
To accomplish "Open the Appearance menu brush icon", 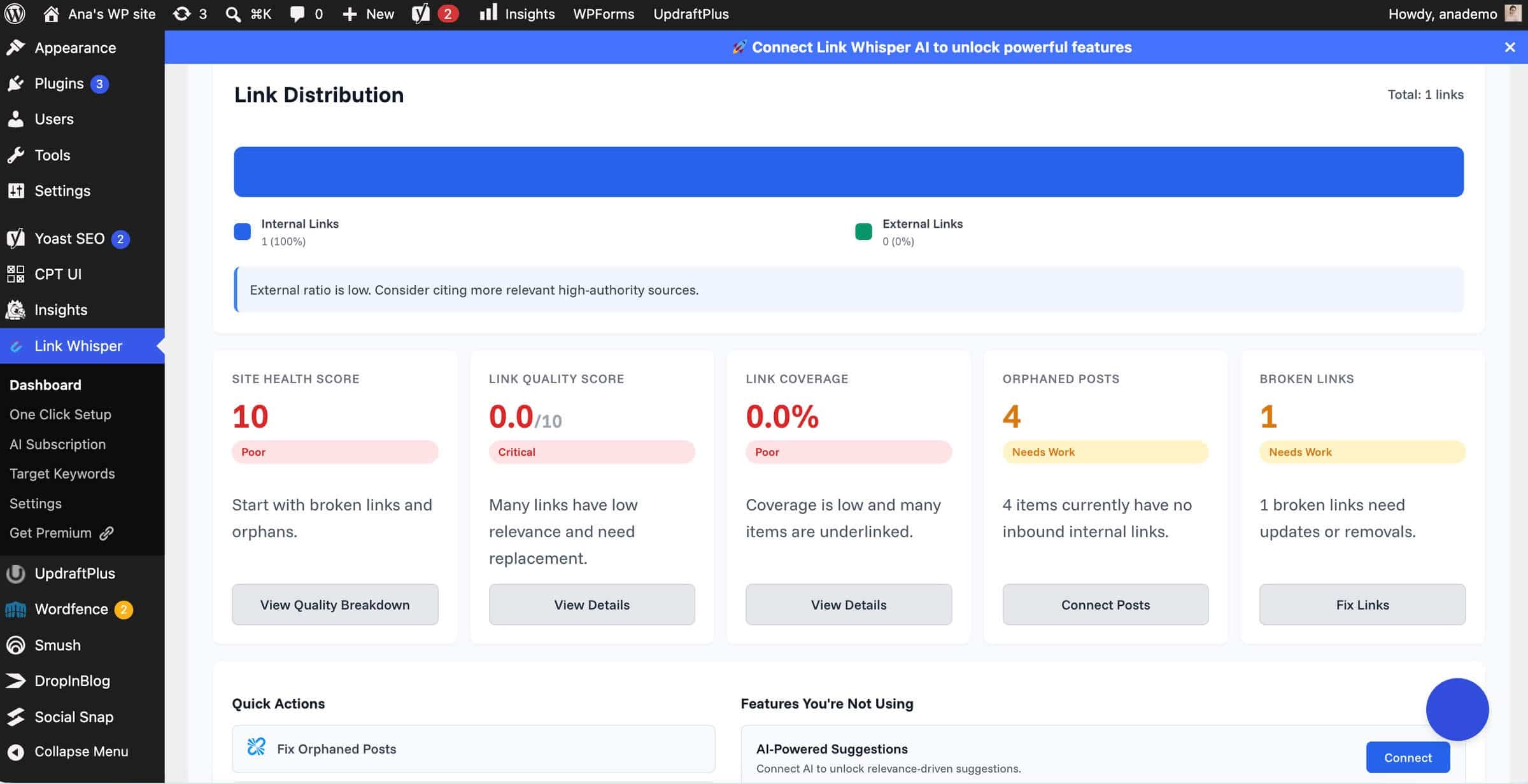I will point(16,48).
